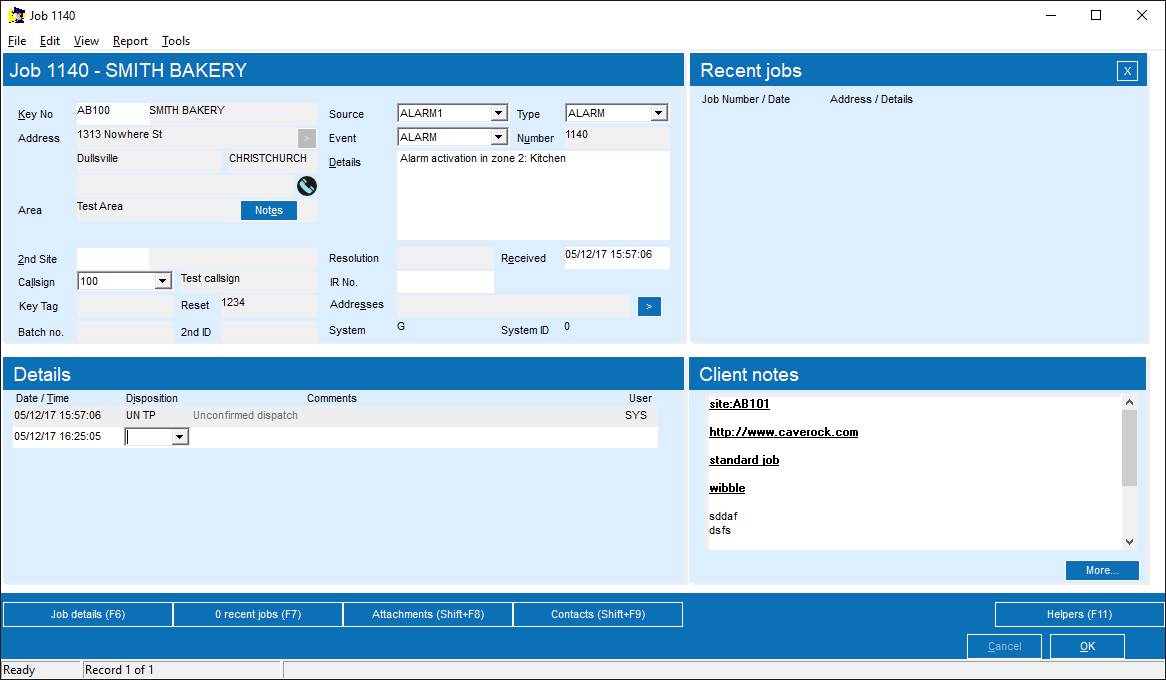Viewport: 1166px width, 680px height.
Task: Click the Number value '1140'
Action: [x=576, y=135]
